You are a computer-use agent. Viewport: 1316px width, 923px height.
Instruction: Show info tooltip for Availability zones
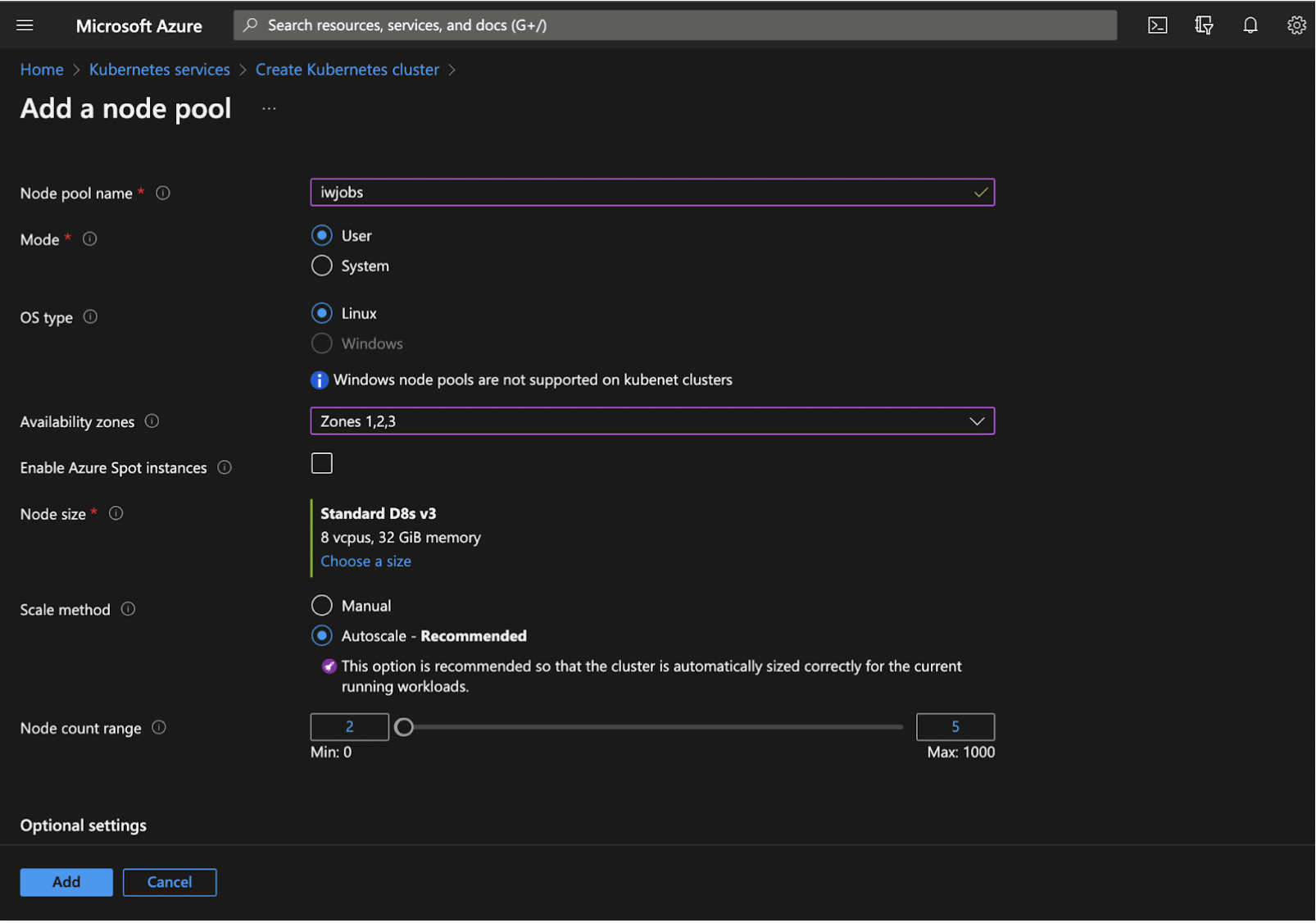(152, 421)
